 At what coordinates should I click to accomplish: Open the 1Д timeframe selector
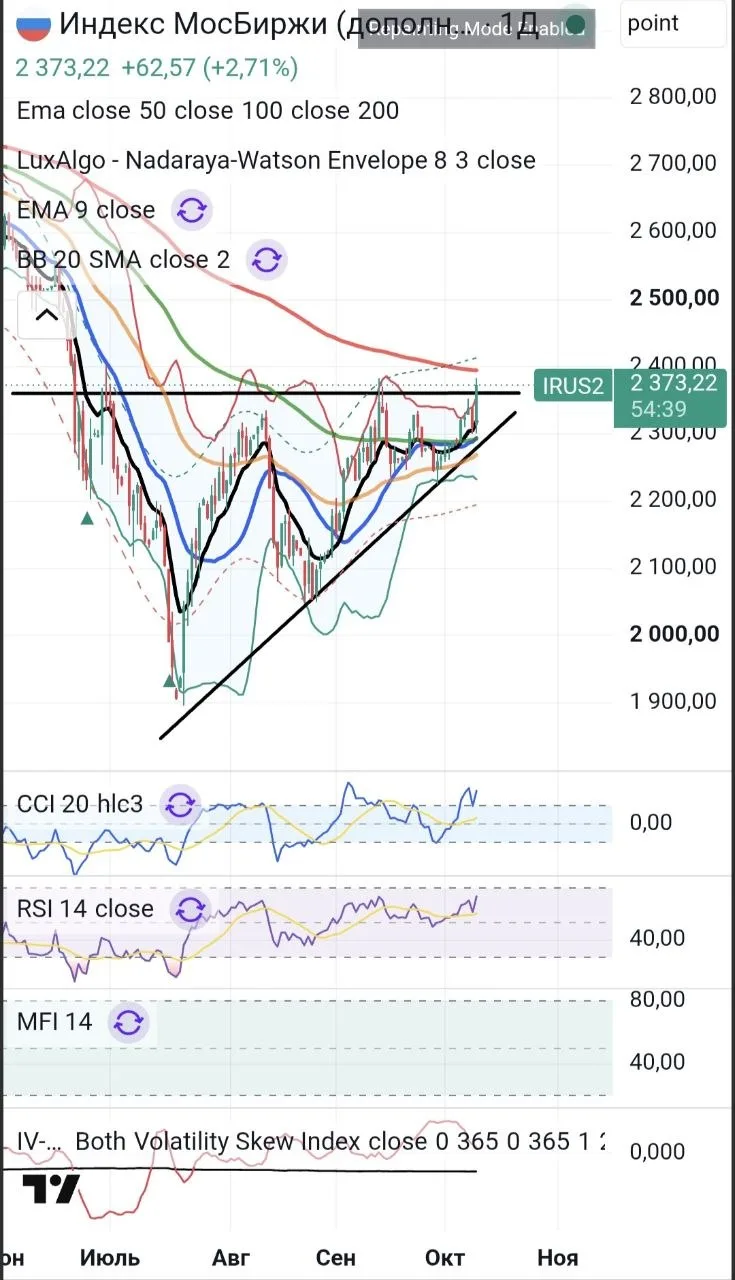coord(518,25)
